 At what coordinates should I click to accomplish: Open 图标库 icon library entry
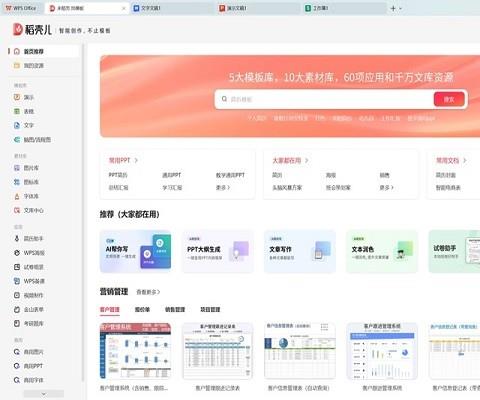point(17,182)
